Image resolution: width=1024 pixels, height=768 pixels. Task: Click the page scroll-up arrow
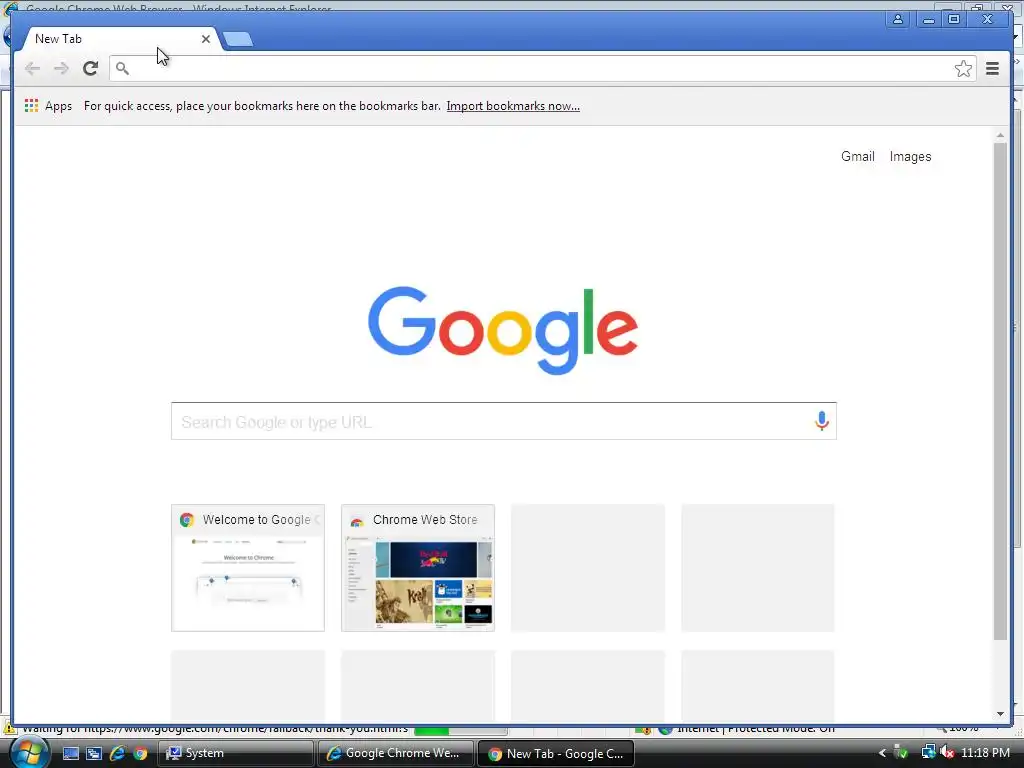coord(1000,135)
